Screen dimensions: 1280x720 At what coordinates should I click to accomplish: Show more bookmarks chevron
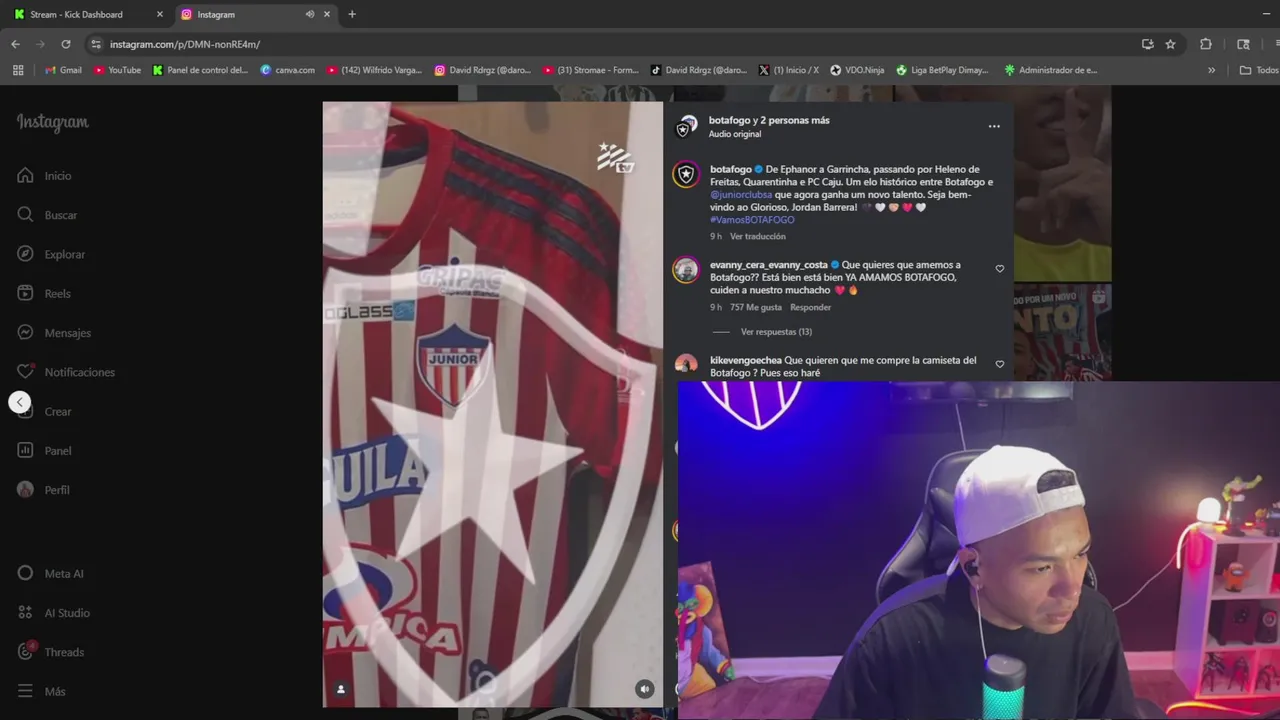(1212, 70)
